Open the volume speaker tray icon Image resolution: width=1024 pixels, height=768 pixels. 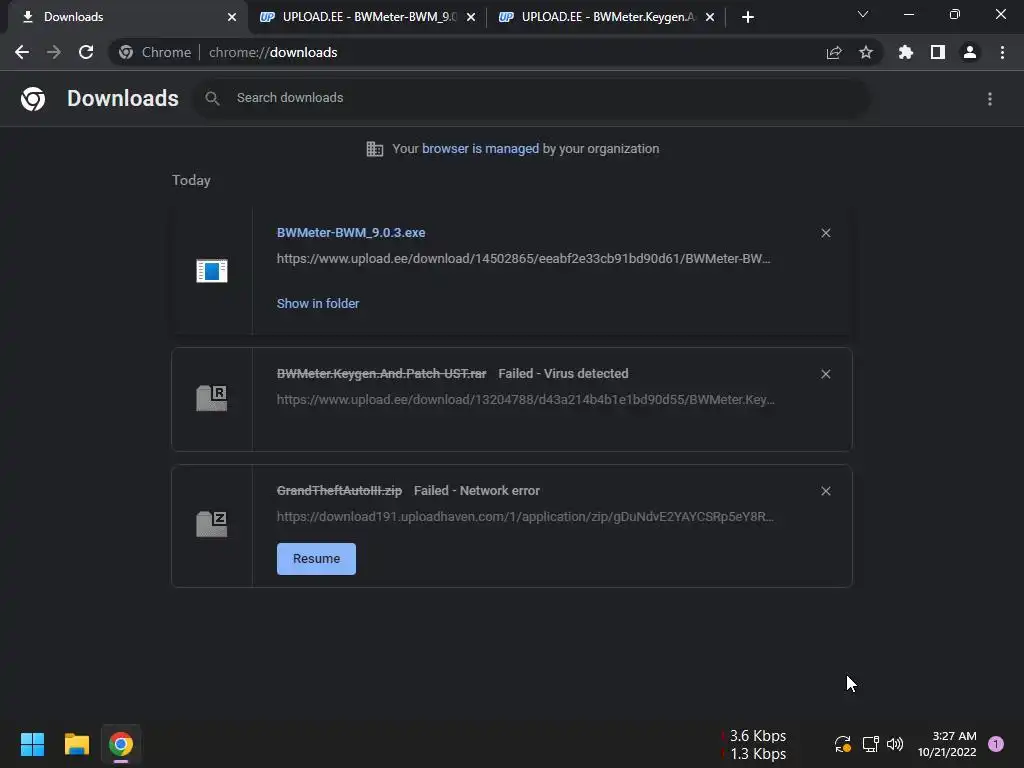click(x=895, y=744)
